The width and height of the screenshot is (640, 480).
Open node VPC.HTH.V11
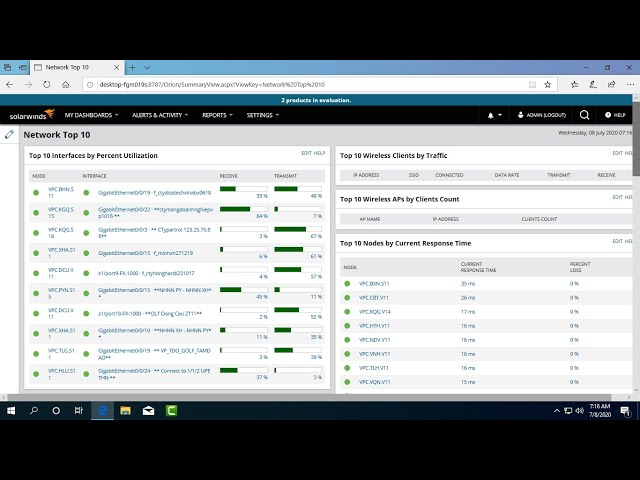[x=374, y=326]
